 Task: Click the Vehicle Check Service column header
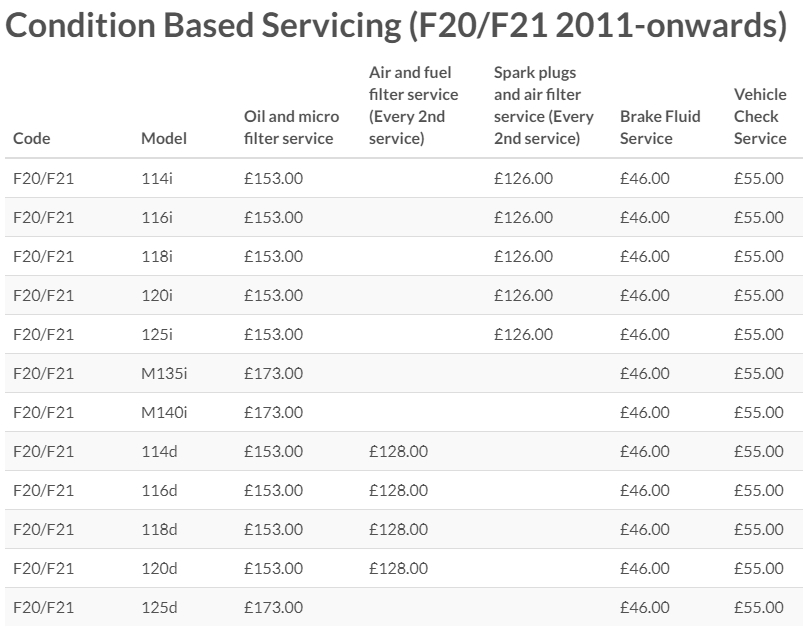[760, 116]
